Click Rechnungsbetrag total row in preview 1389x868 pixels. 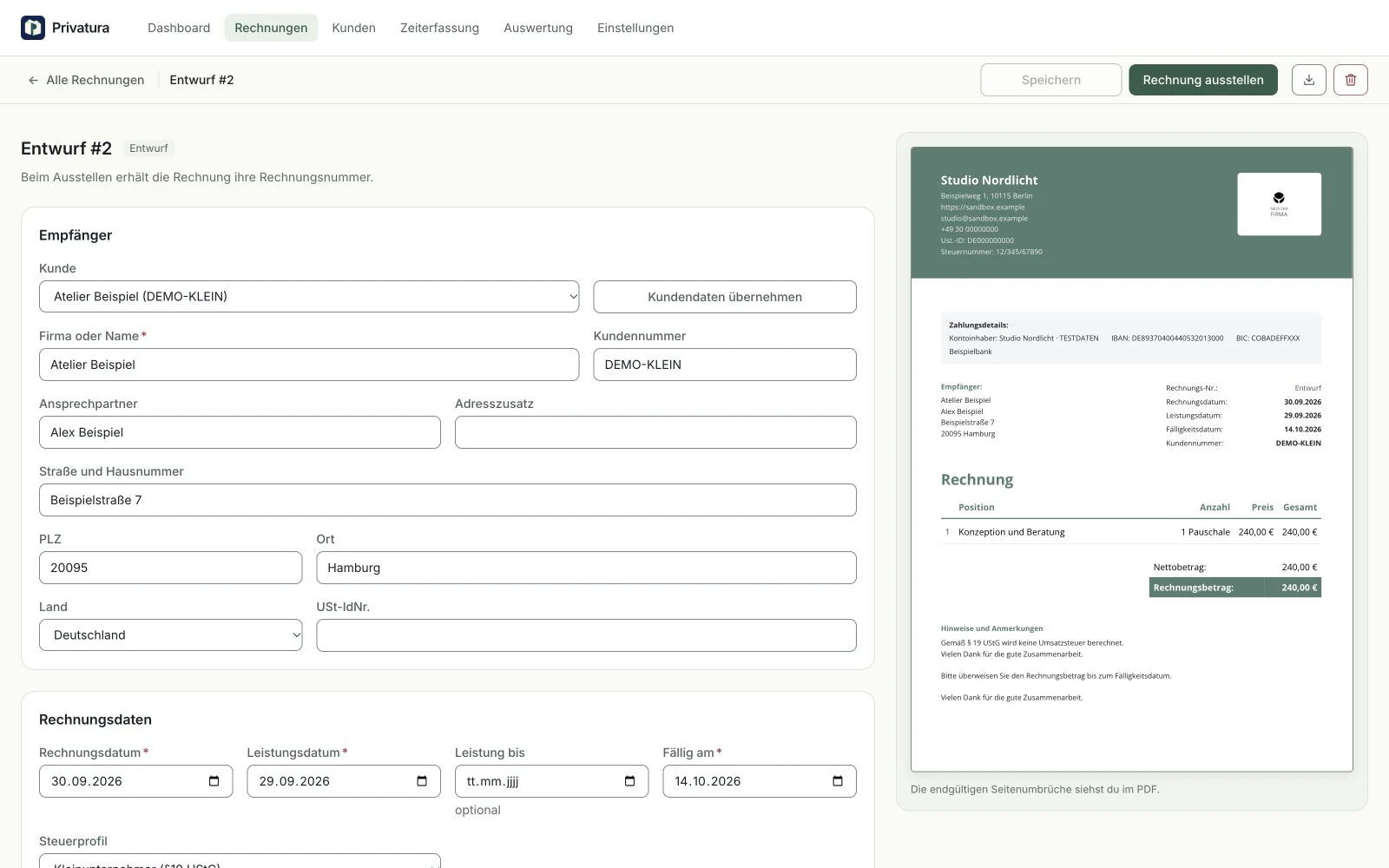click(x=1235, y=588)
